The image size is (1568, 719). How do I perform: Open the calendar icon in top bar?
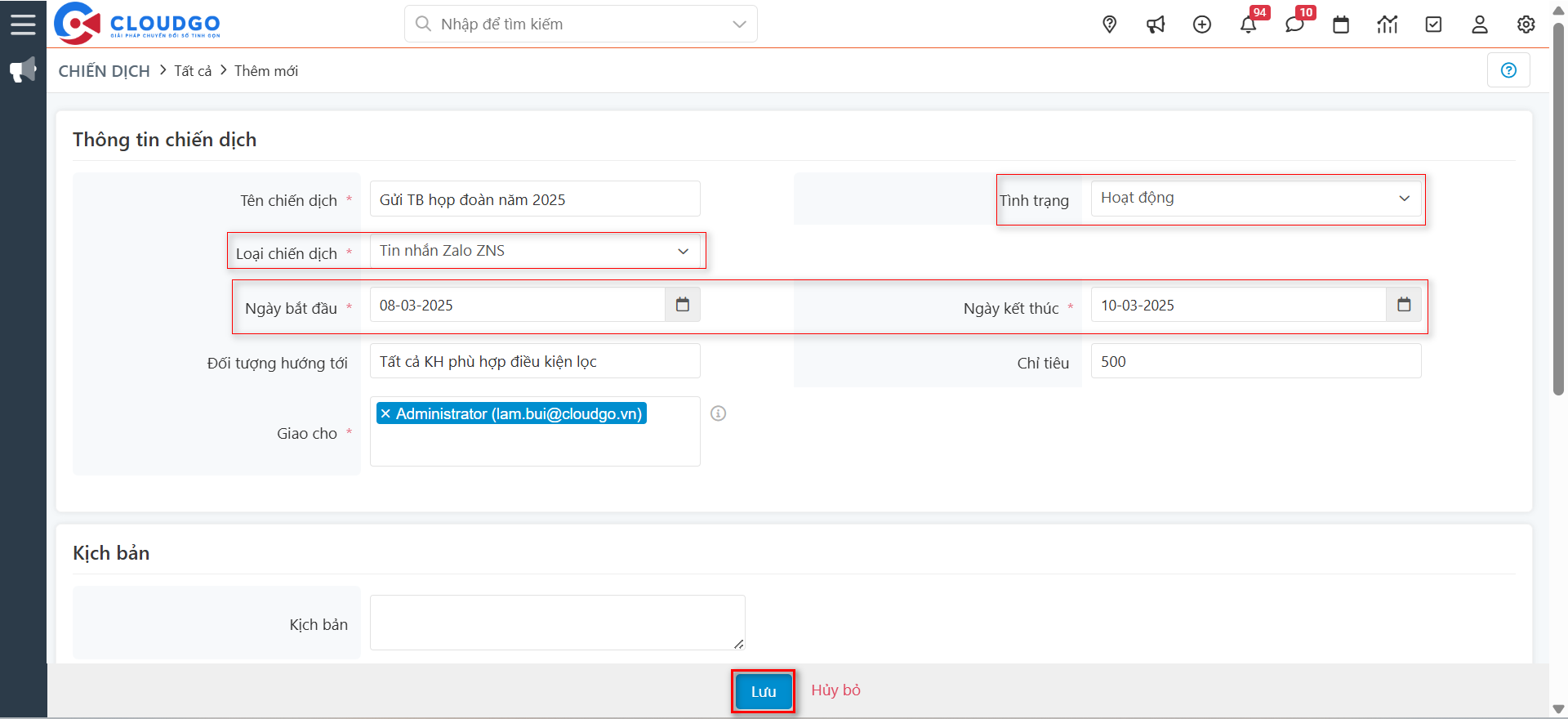[x=1341, y=25]
